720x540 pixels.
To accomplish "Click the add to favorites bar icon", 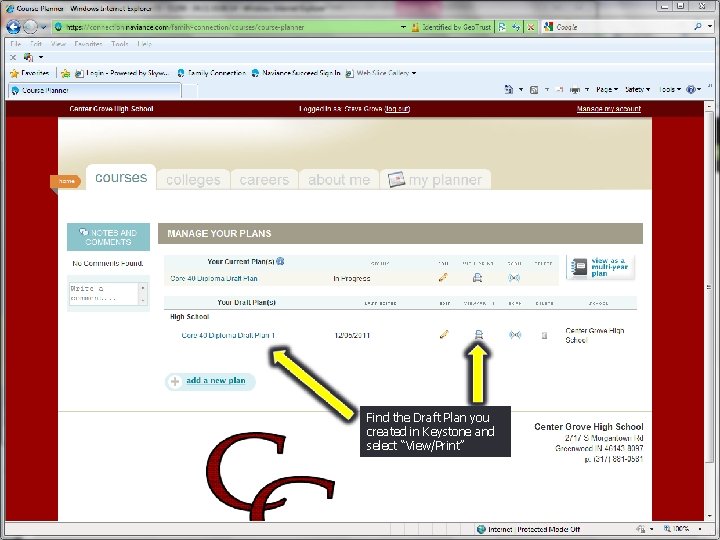I will click(x=66, y=73).
